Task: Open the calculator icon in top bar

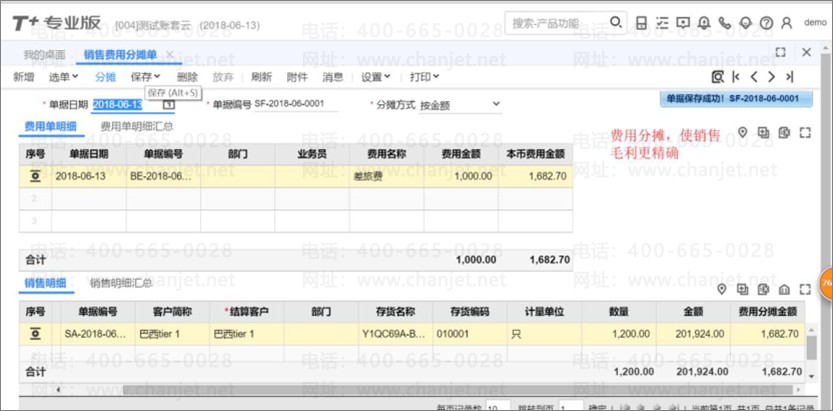Action: [x=642, y=23]
